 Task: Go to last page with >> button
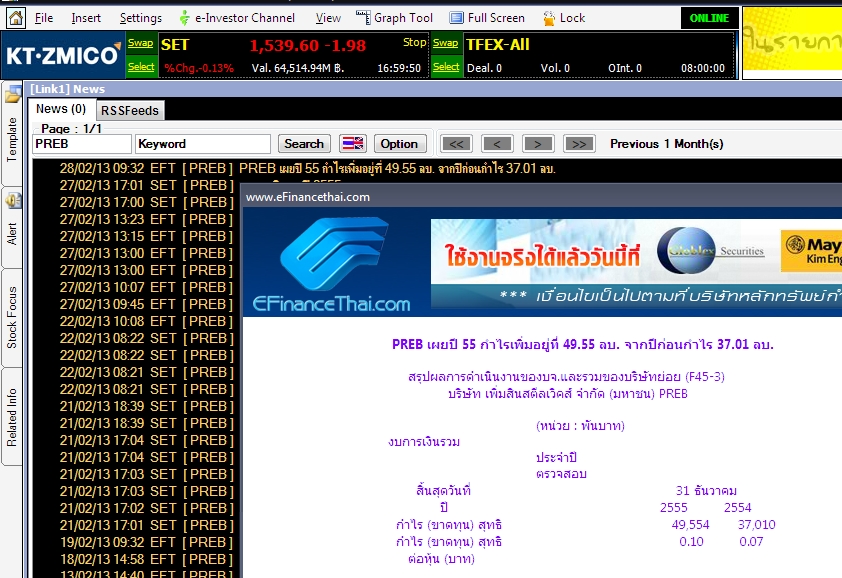[579, 144]
